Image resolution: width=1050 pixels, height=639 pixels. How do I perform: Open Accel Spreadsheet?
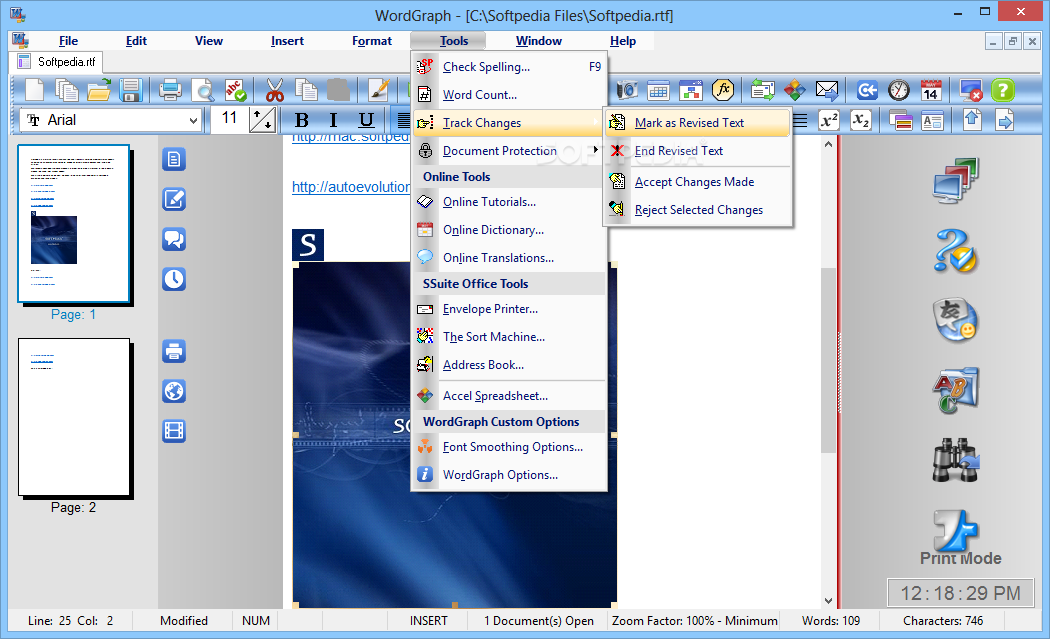coord(509,396)
